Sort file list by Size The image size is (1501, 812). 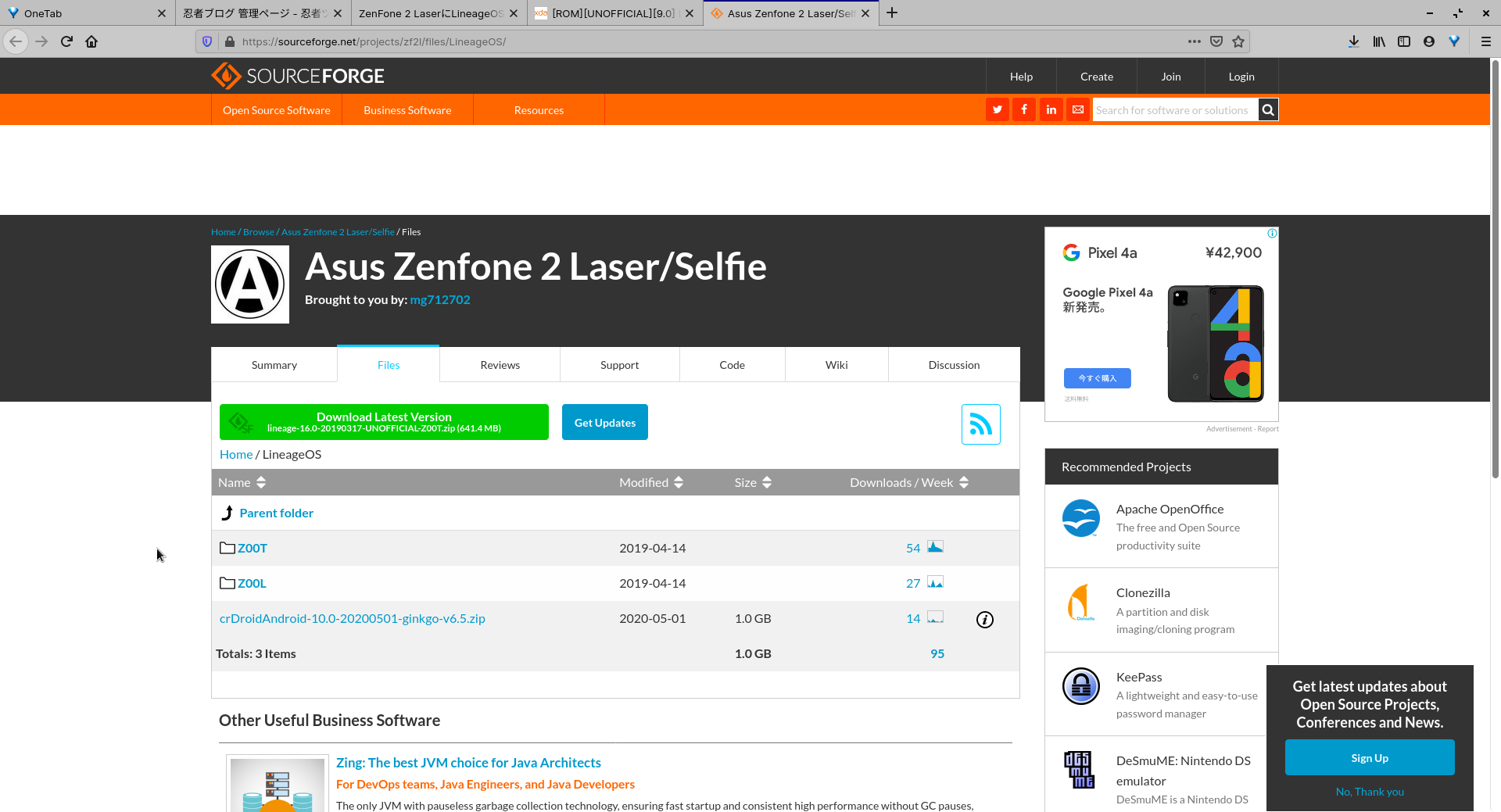click(753, 482)
